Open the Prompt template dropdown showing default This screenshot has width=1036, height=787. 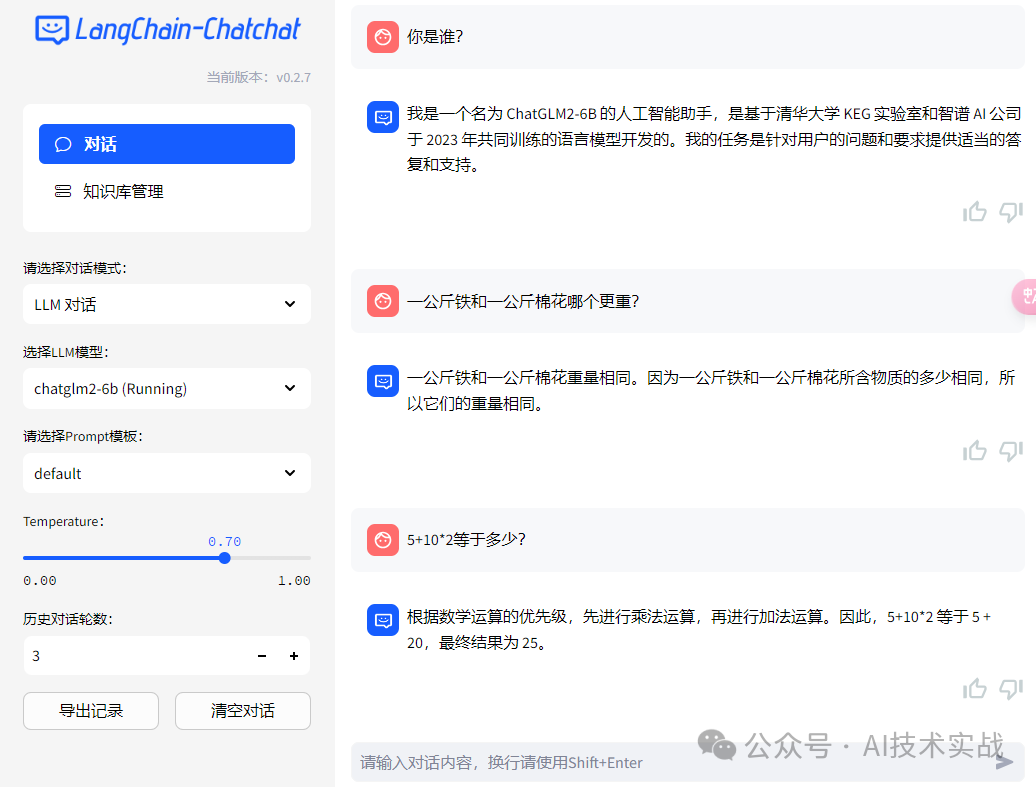point(166,473)
